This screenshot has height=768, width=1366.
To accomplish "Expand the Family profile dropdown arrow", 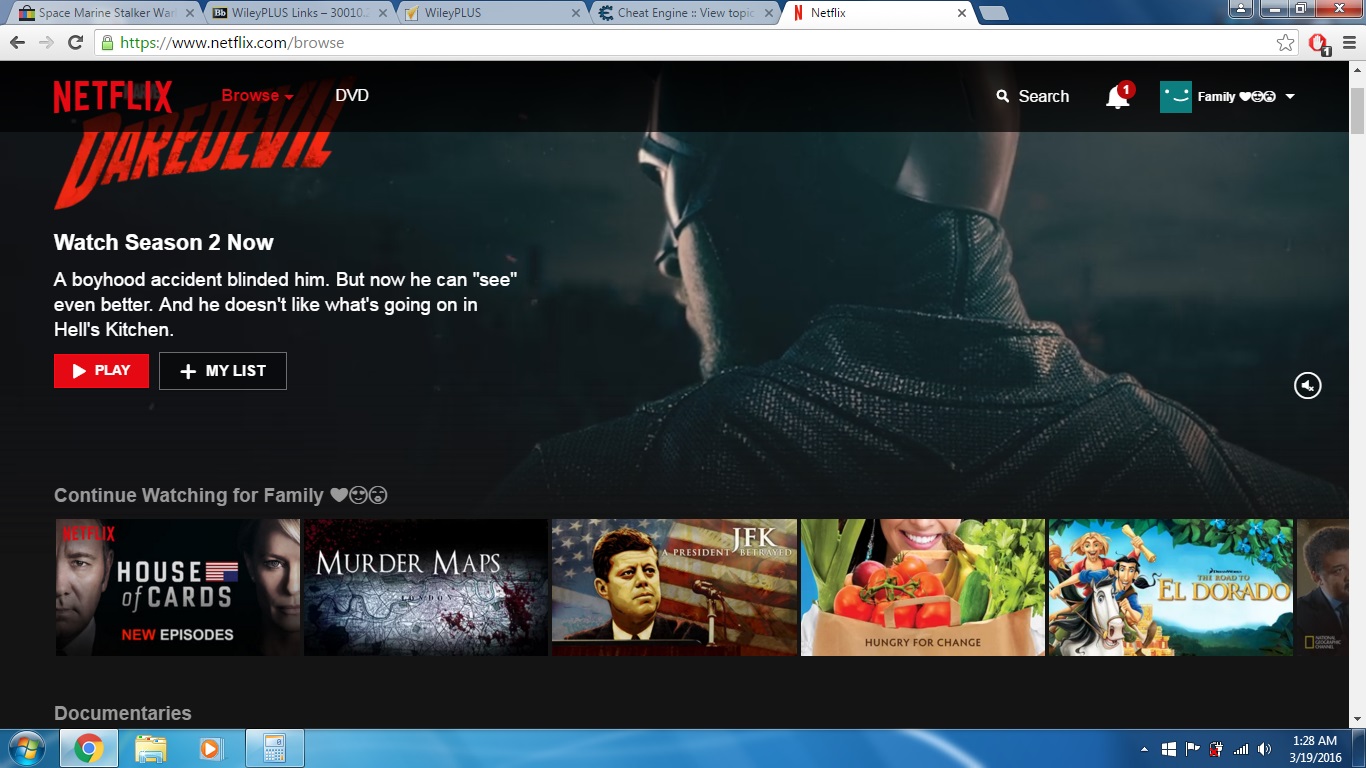I will coord(1290,97).
